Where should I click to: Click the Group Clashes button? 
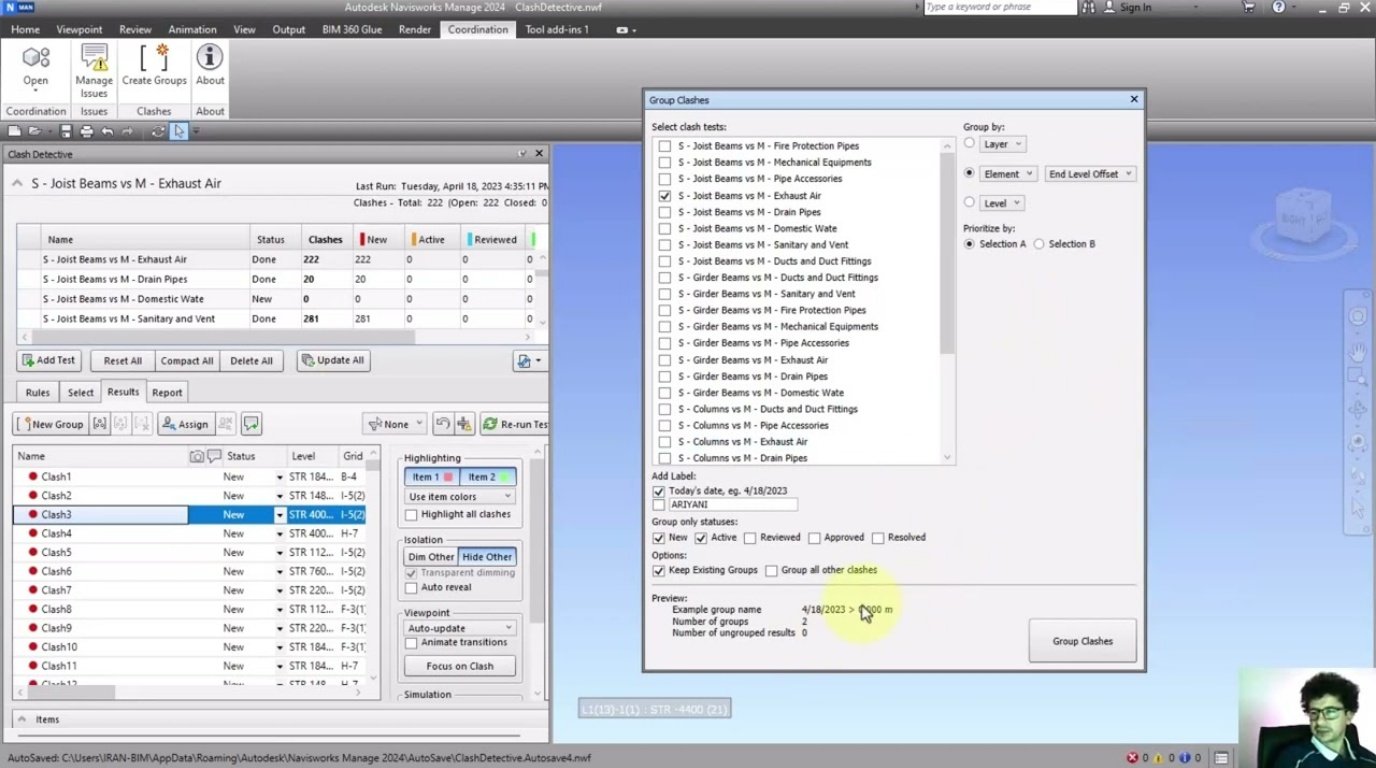click(x=1082, y=641)
